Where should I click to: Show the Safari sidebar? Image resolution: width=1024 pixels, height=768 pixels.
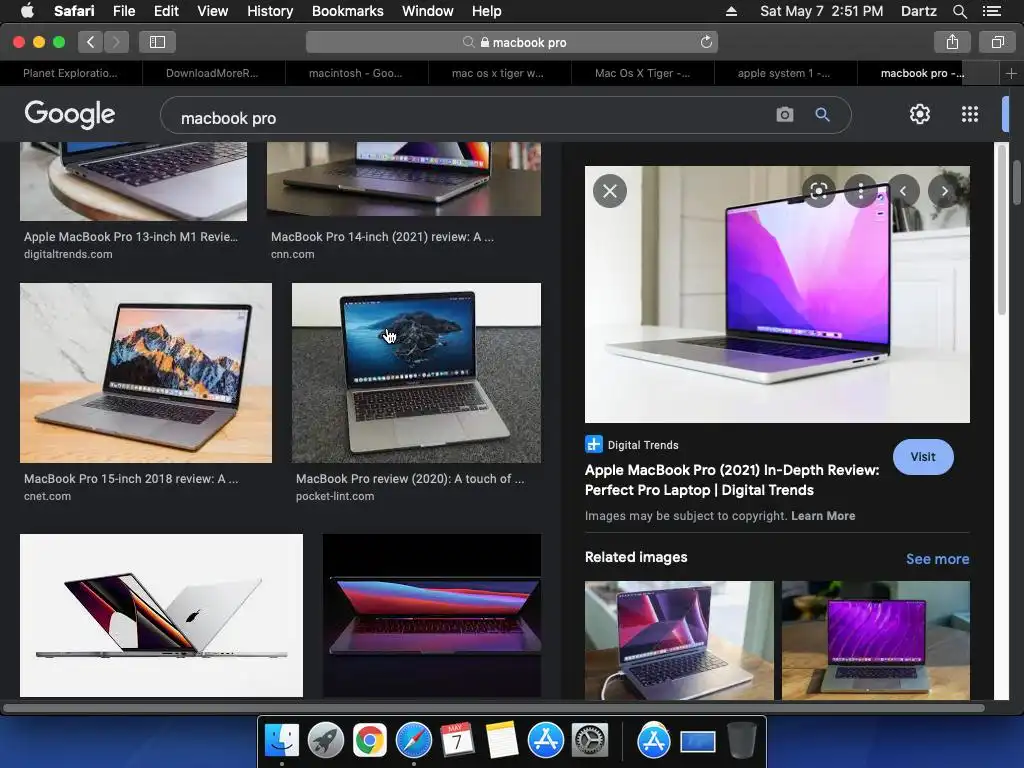[157, 42]
